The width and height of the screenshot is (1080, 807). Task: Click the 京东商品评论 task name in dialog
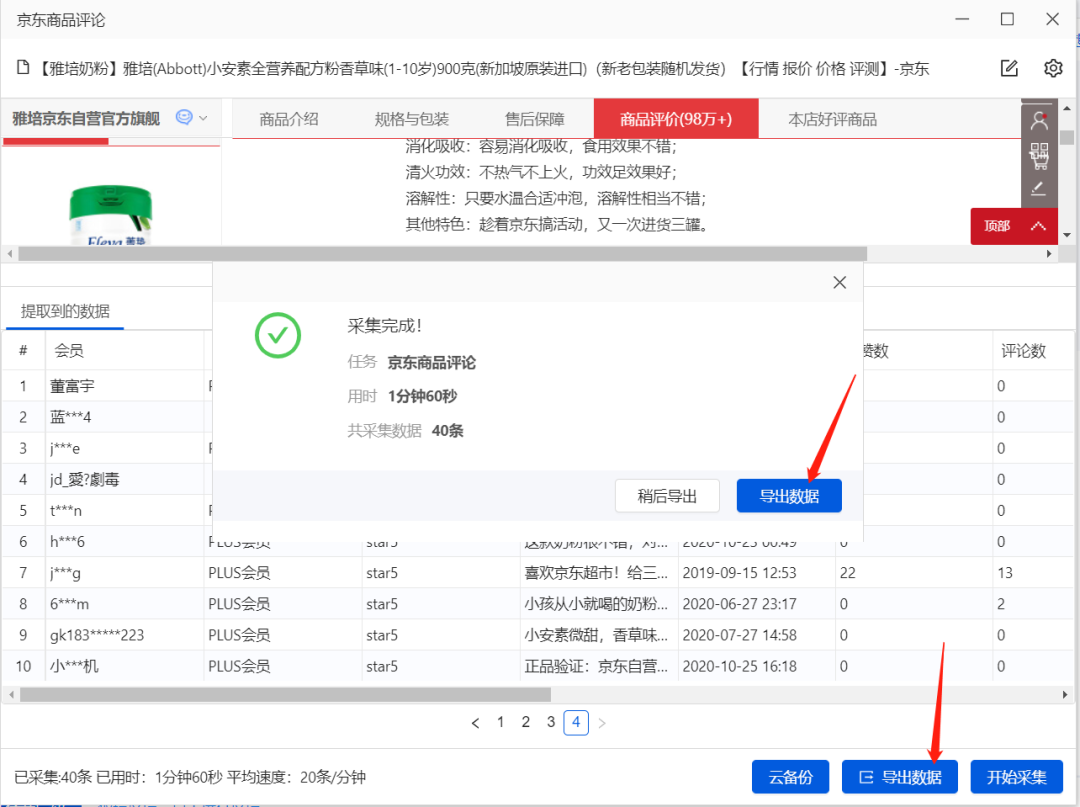pos(431,363)
